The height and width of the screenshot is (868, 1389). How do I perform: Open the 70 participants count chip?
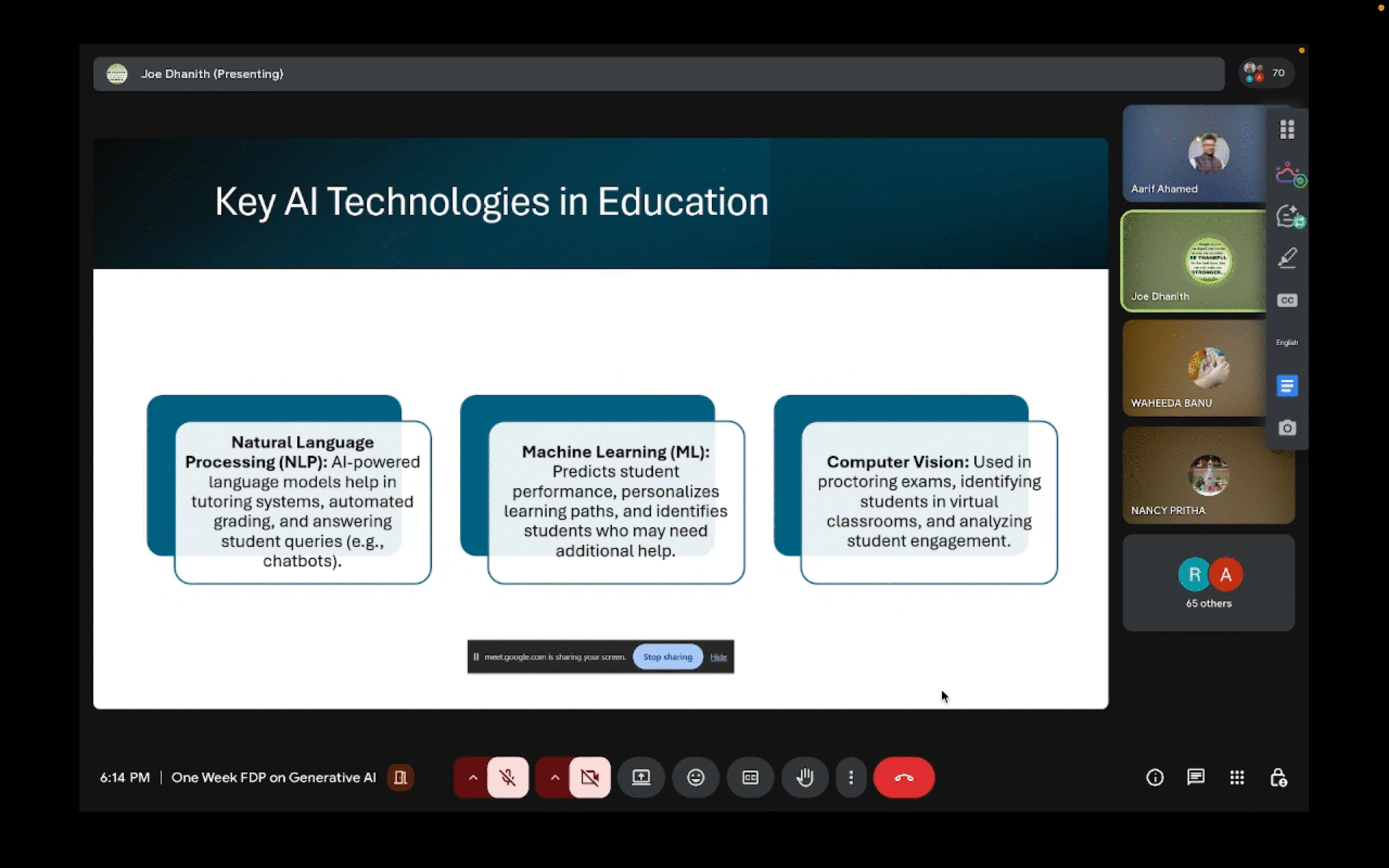1266,73
